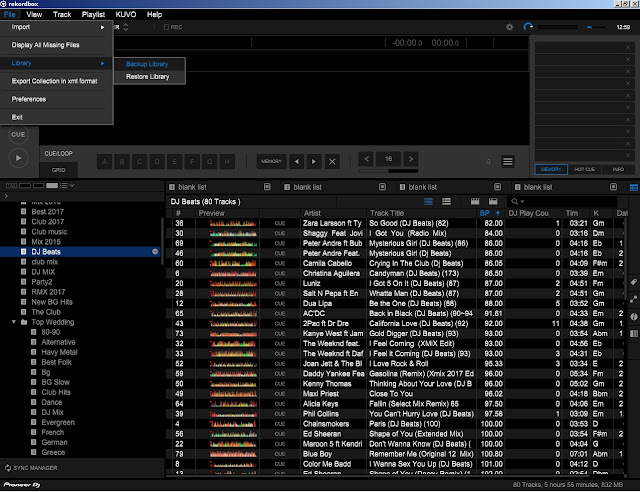Select Export Collection in xml format
The image size is (640, 492).
[57, 81]
